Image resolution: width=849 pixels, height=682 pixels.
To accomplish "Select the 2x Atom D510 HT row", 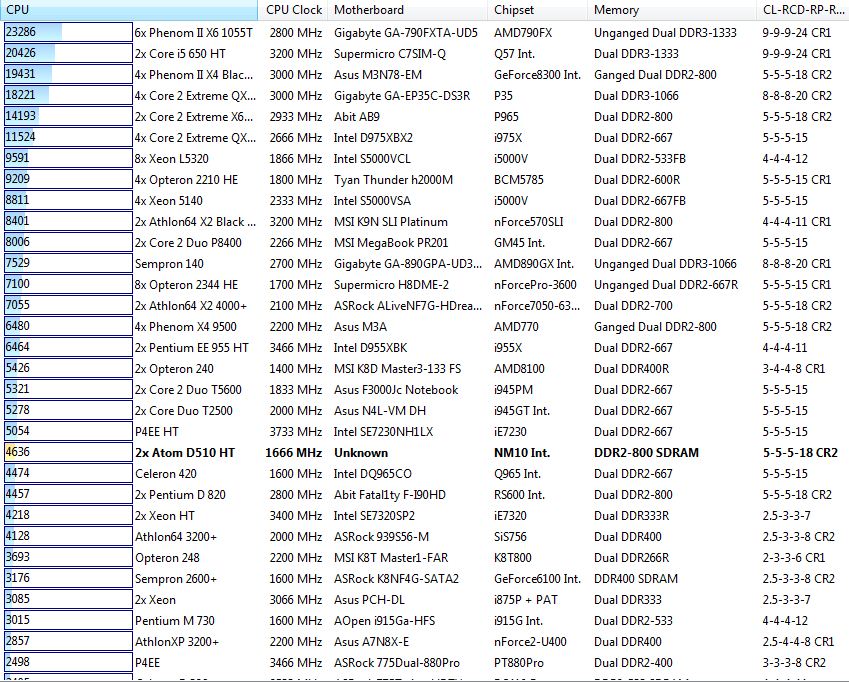I will (x=424, y=453).
